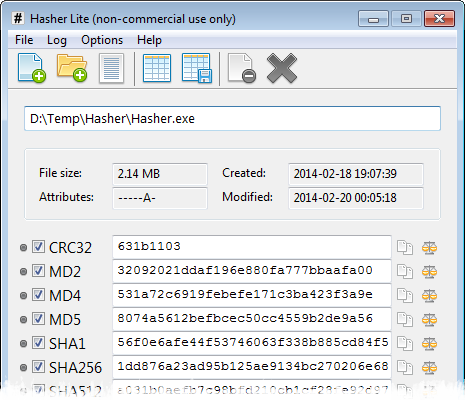Copy the CRC32 hash value

coord(405,248)
